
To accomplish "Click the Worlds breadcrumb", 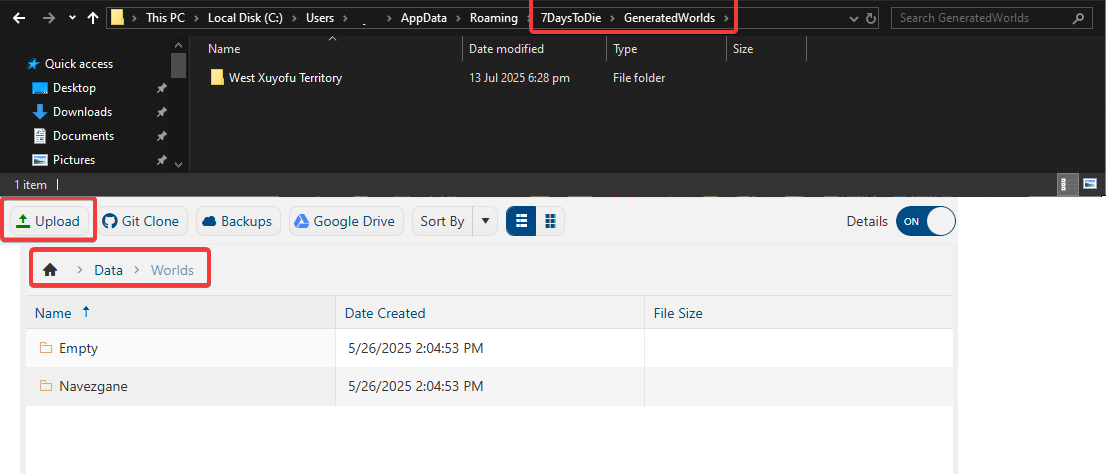I will coord(172,269).
